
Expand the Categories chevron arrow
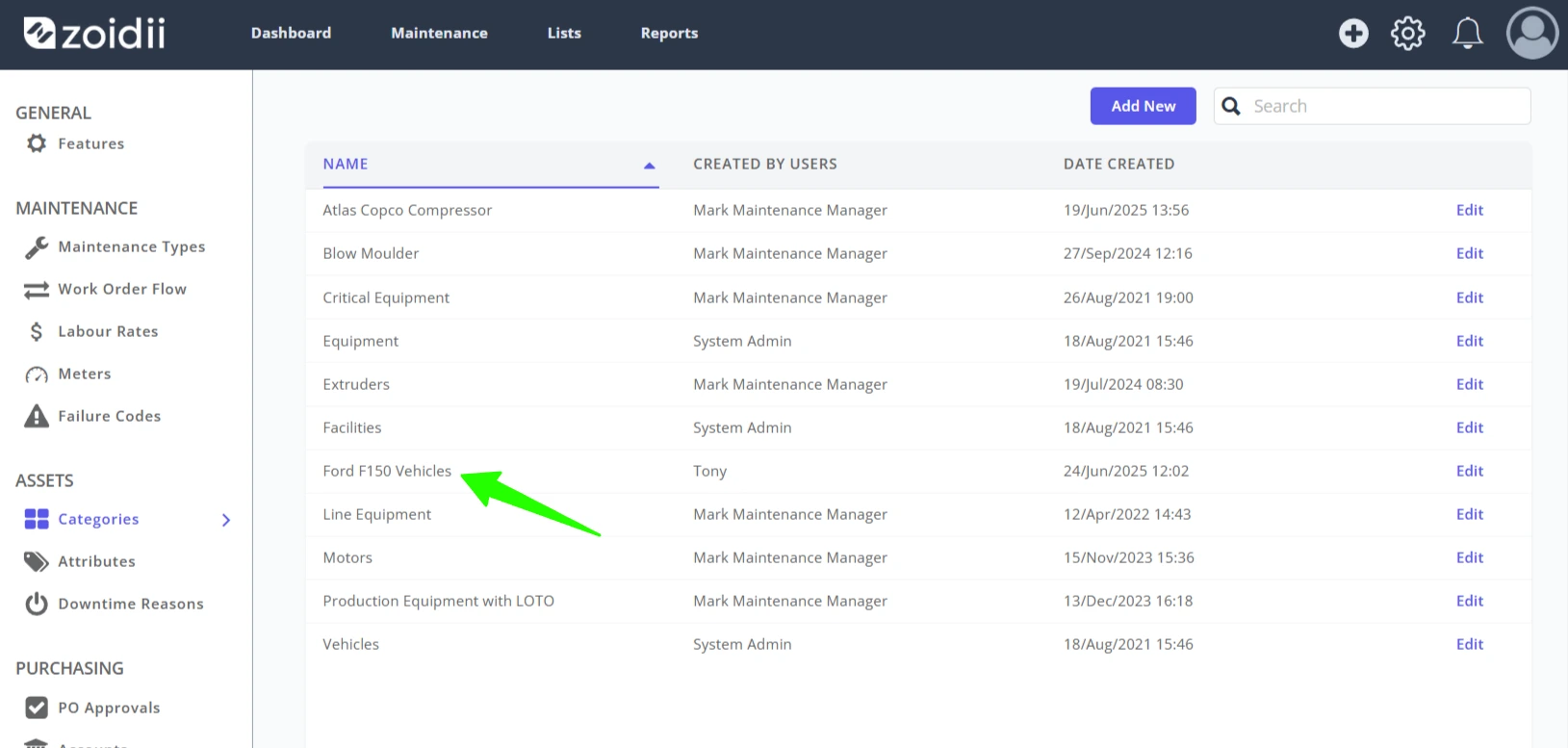click(x=226, y=520)
